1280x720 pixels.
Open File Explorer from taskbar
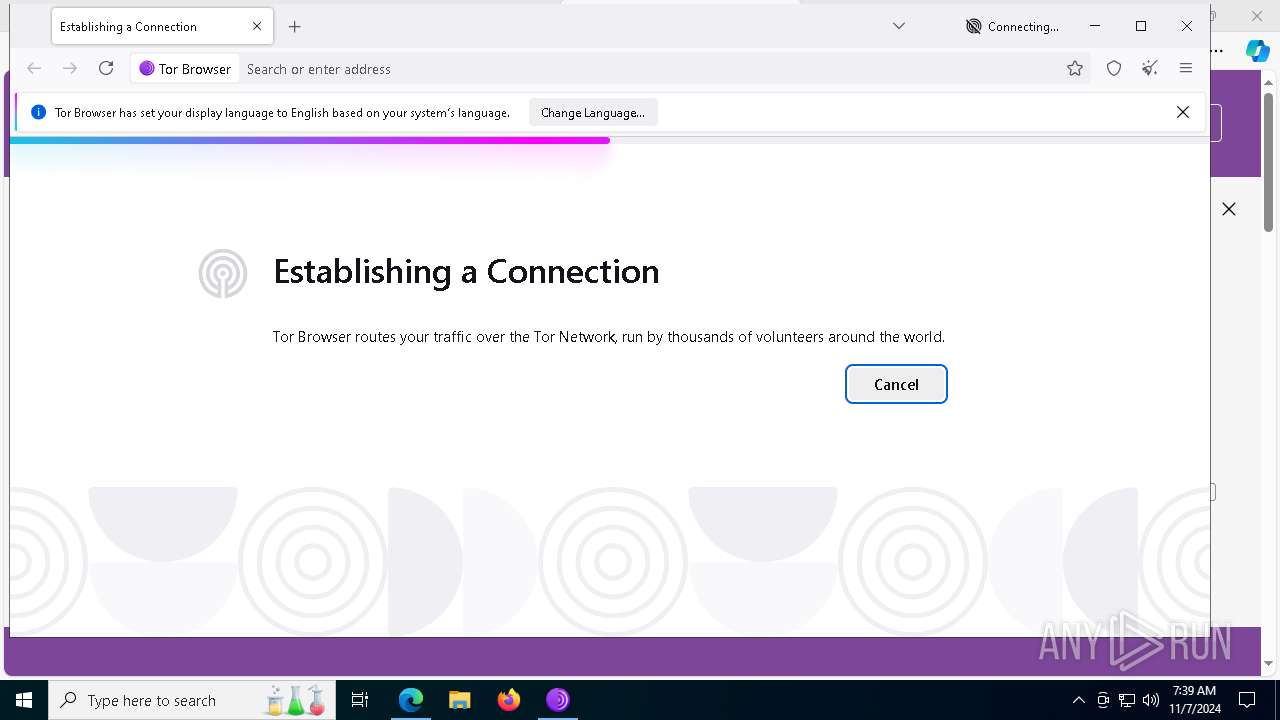point(459,700)
